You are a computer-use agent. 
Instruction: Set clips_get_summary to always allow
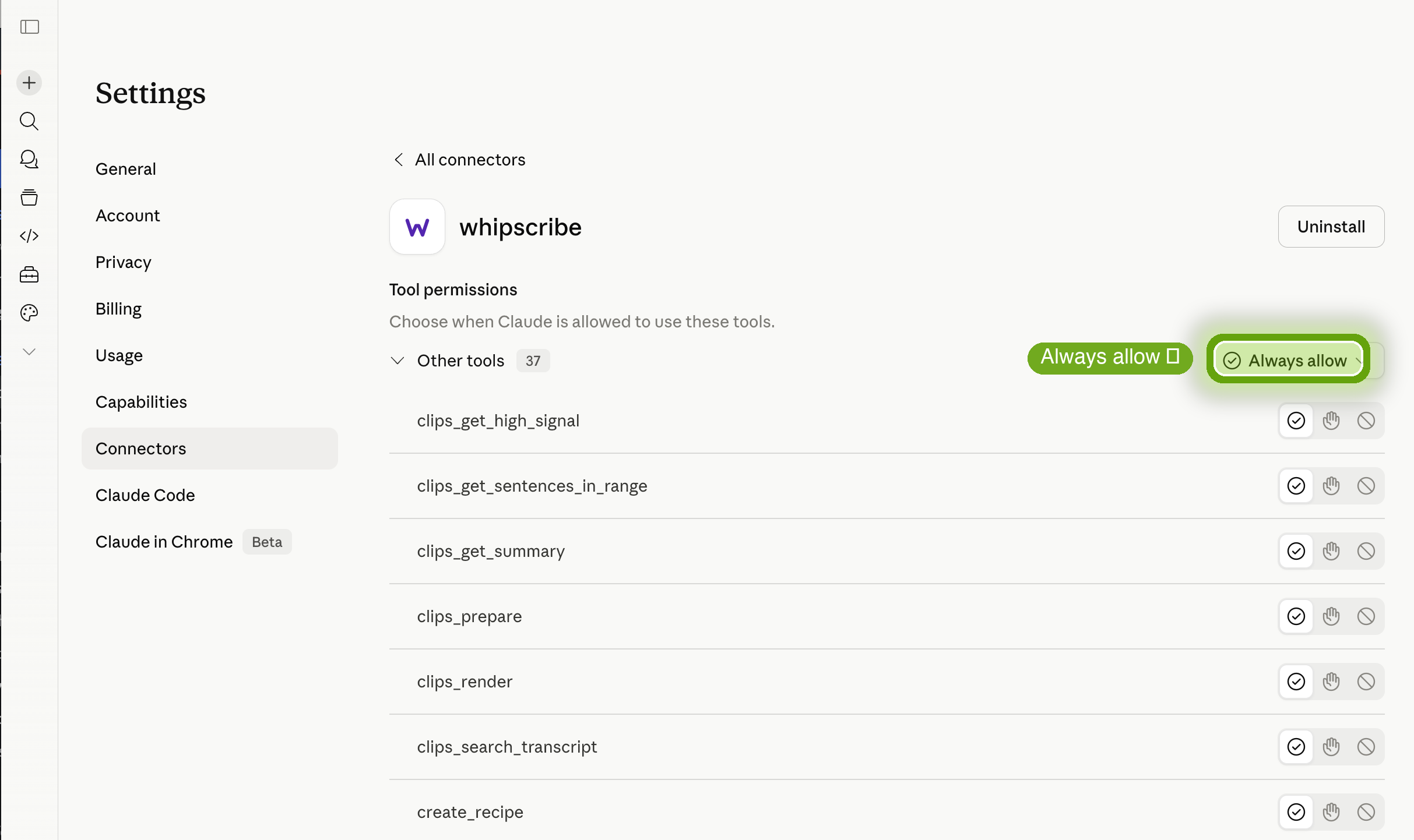(1296, 551)
